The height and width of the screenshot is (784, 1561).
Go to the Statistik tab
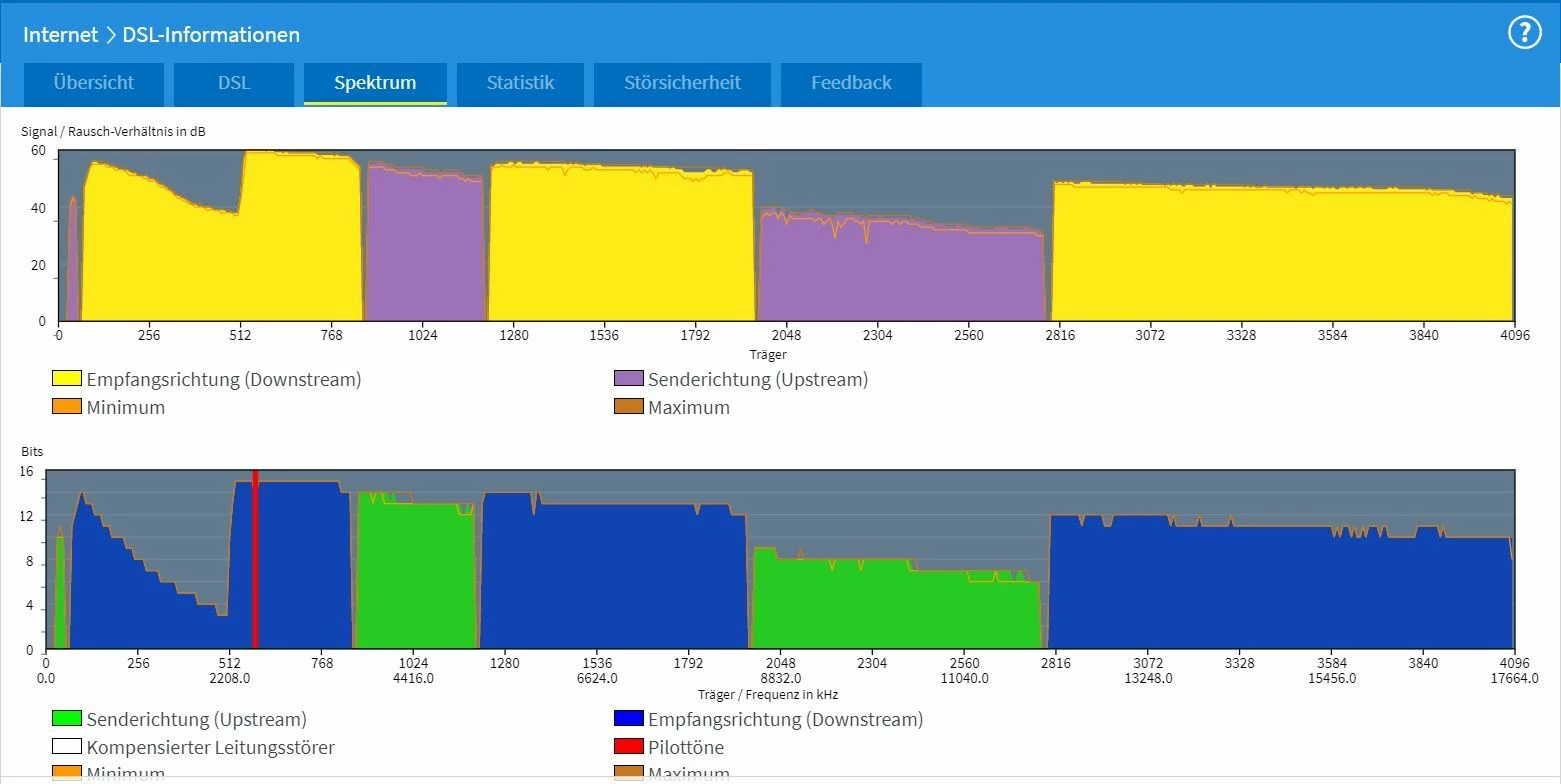520,83
